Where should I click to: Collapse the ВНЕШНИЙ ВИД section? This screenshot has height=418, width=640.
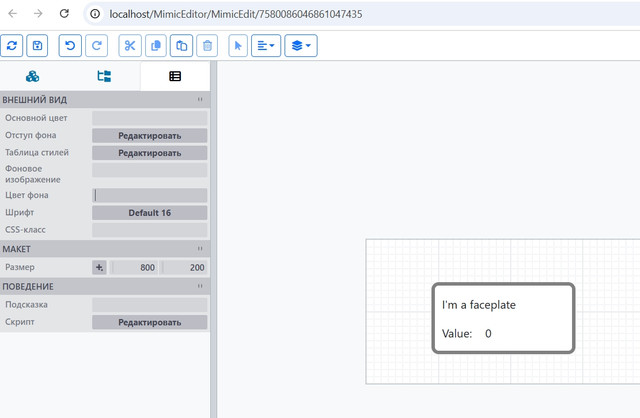[200, 100]
